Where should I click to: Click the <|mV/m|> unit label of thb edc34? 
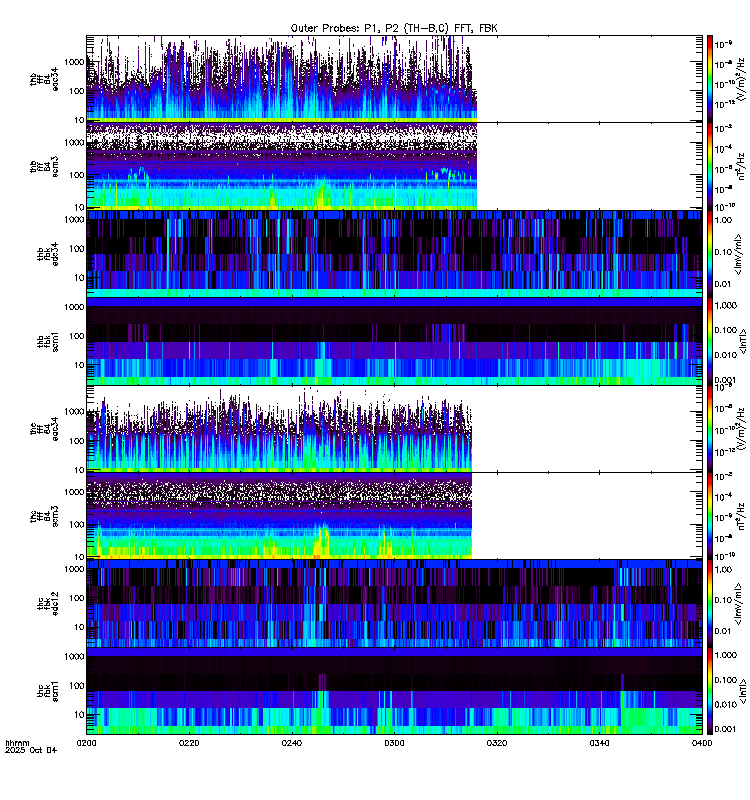[739, 254]
